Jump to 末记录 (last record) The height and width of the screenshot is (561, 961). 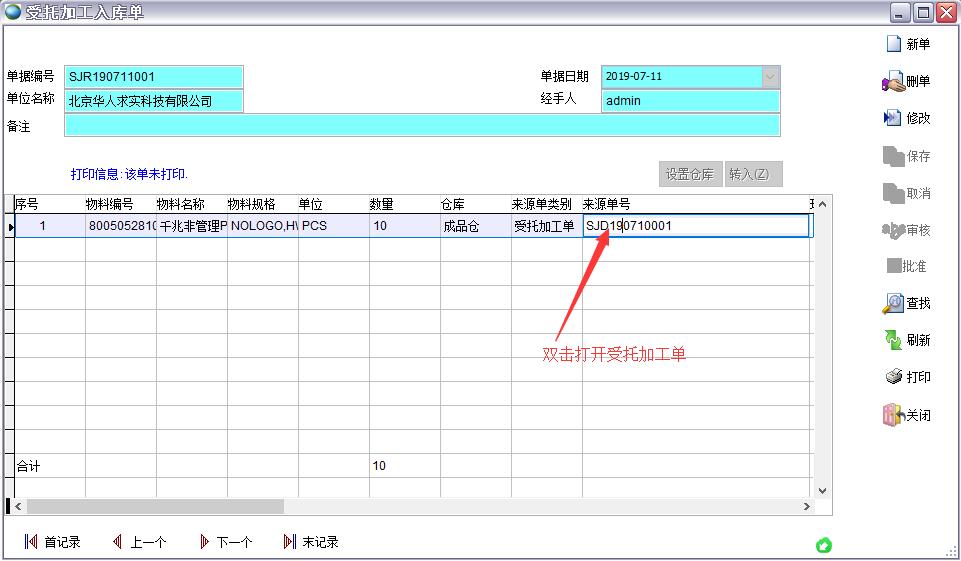[290, 542]
